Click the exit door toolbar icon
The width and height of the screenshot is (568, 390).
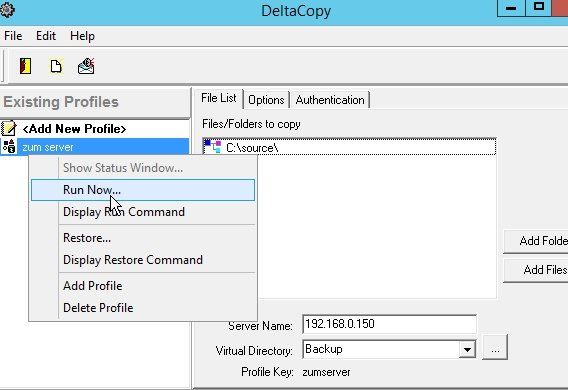click(x=25, y=66)
